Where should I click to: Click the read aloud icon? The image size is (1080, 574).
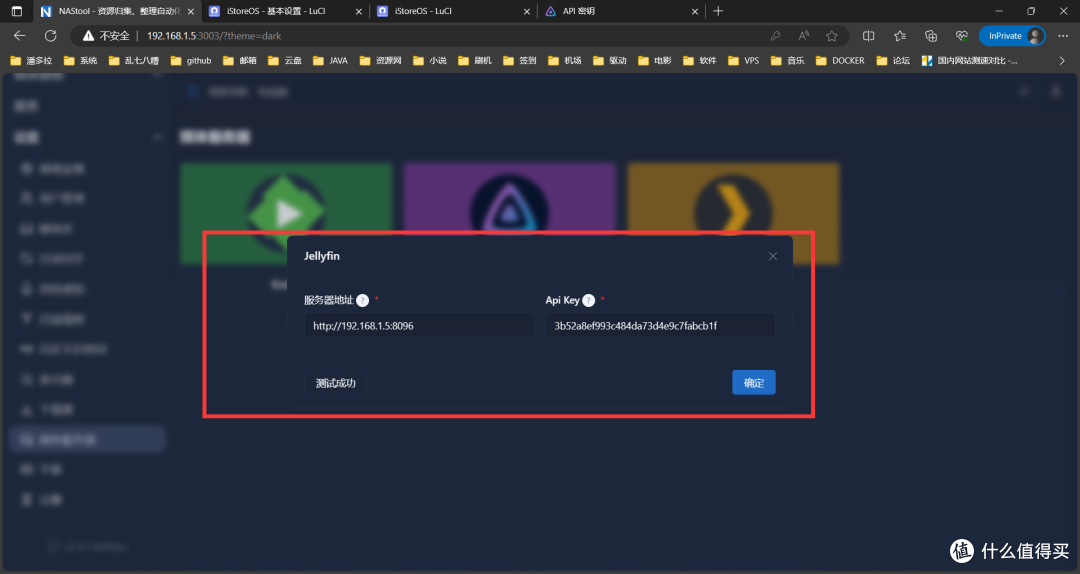804,36
